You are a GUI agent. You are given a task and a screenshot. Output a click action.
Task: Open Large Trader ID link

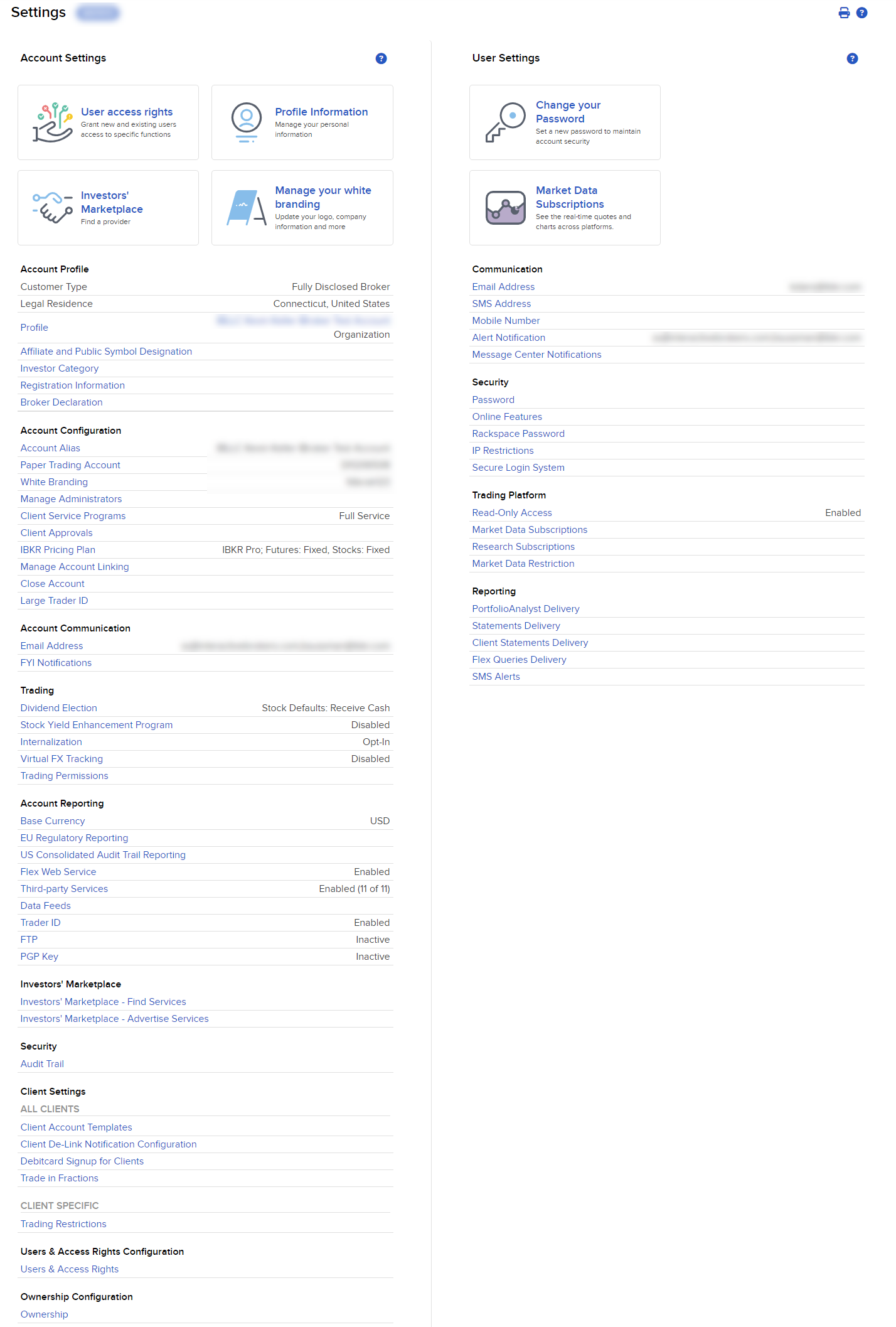54,601
